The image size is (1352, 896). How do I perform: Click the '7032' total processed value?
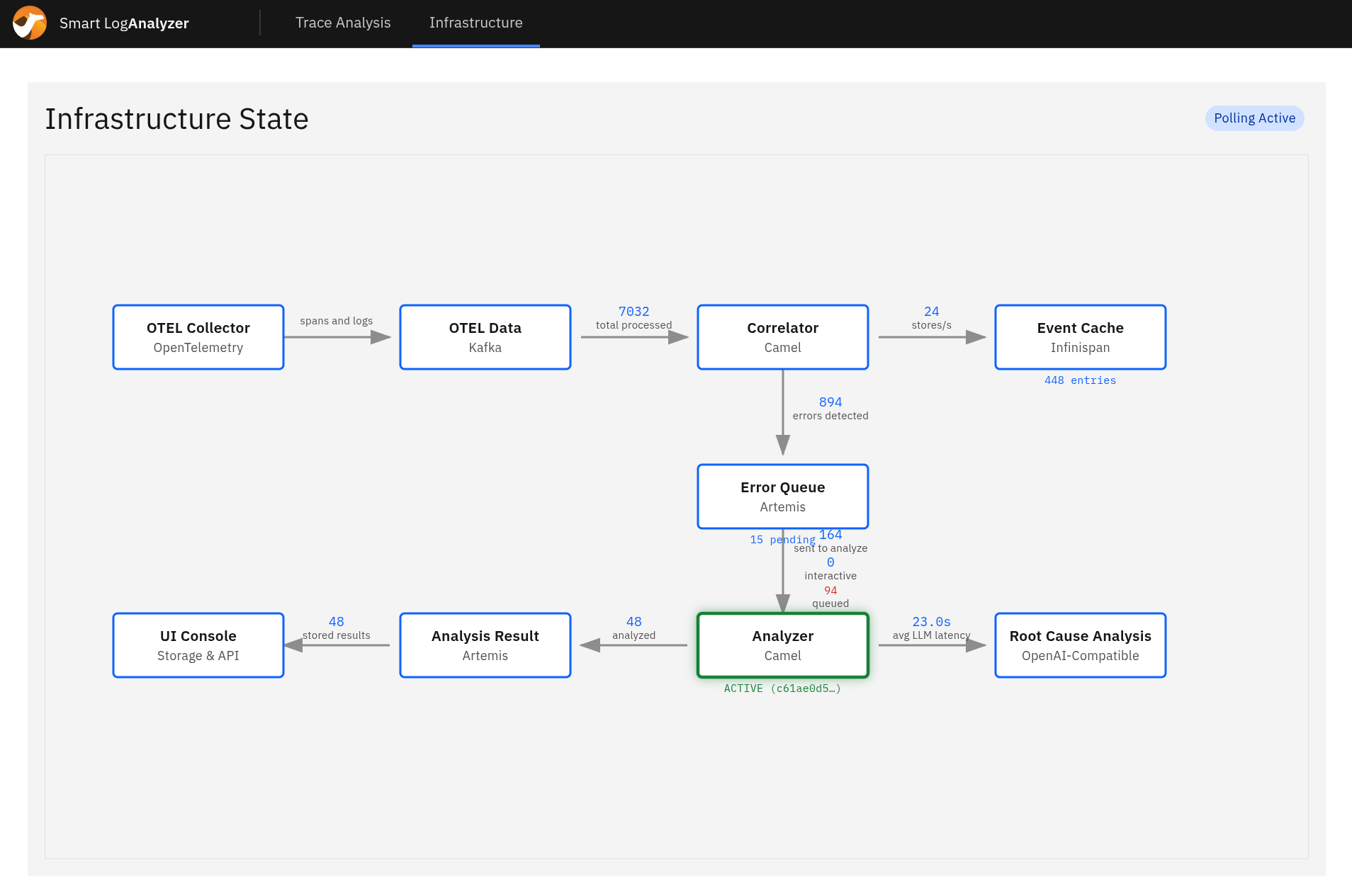click(x=634, y=312)
